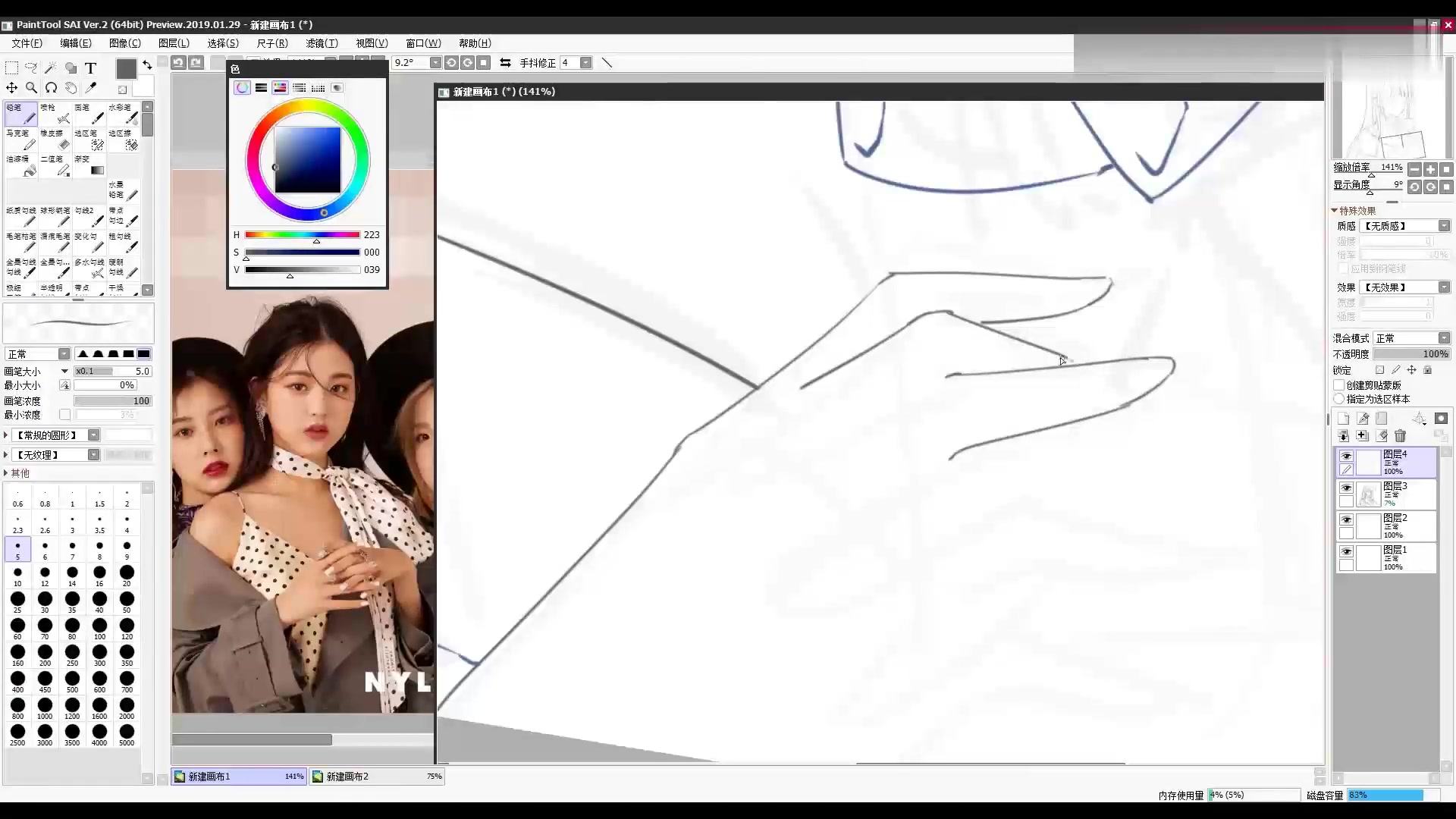Choose the 水彩笔 watercolor brush

pos(124,114)
